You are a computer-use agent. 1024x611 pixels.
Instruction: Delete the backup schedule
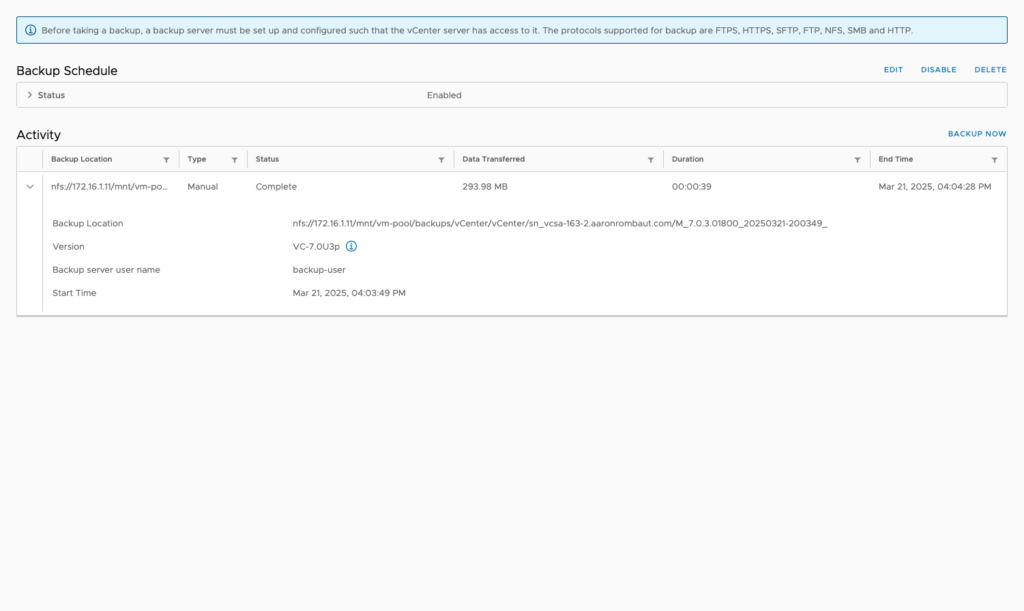pos(990,70)
